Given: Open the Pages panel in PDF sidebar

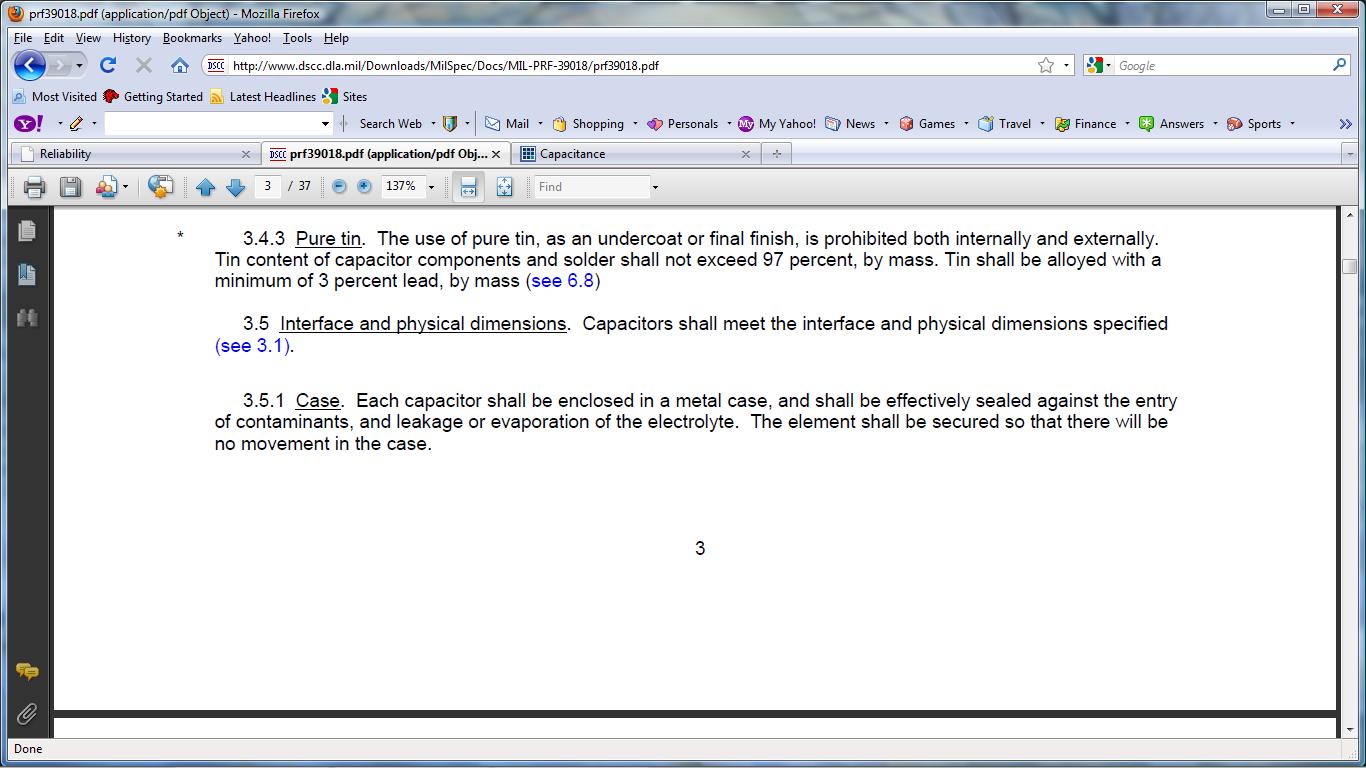Looking at the screenshot, I should coord(27,231).
